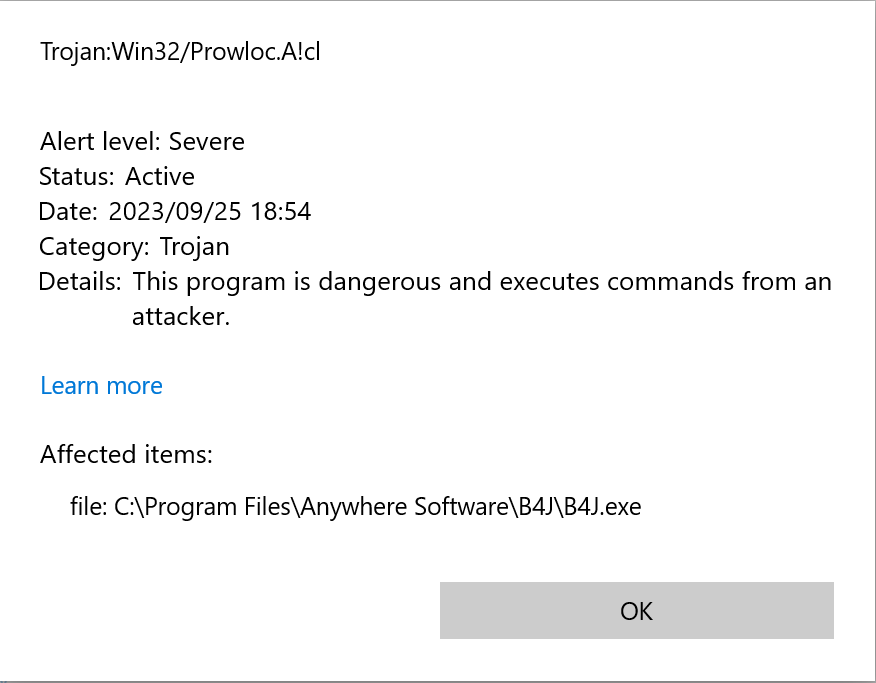Click the Active status value
This screenshot has height=683, width=876.
(160, 176)
